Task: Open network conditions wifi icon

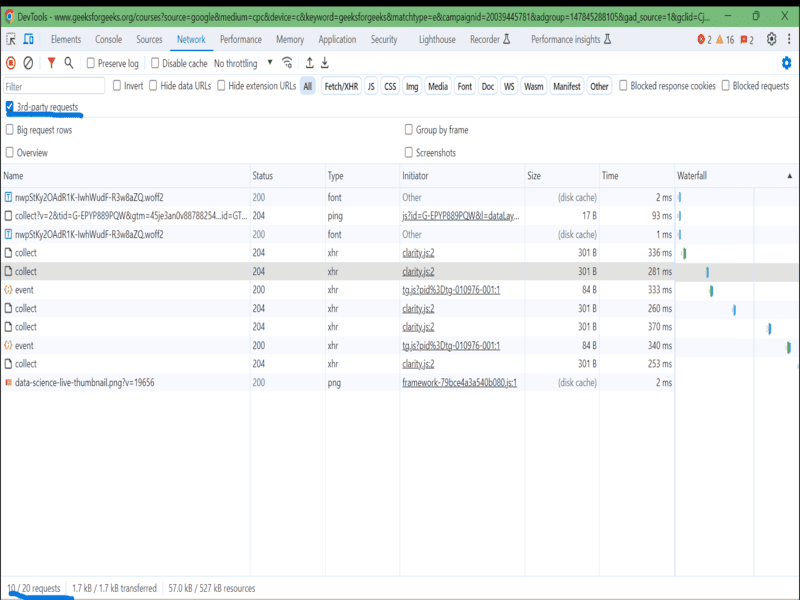Action: coord(288,63)
